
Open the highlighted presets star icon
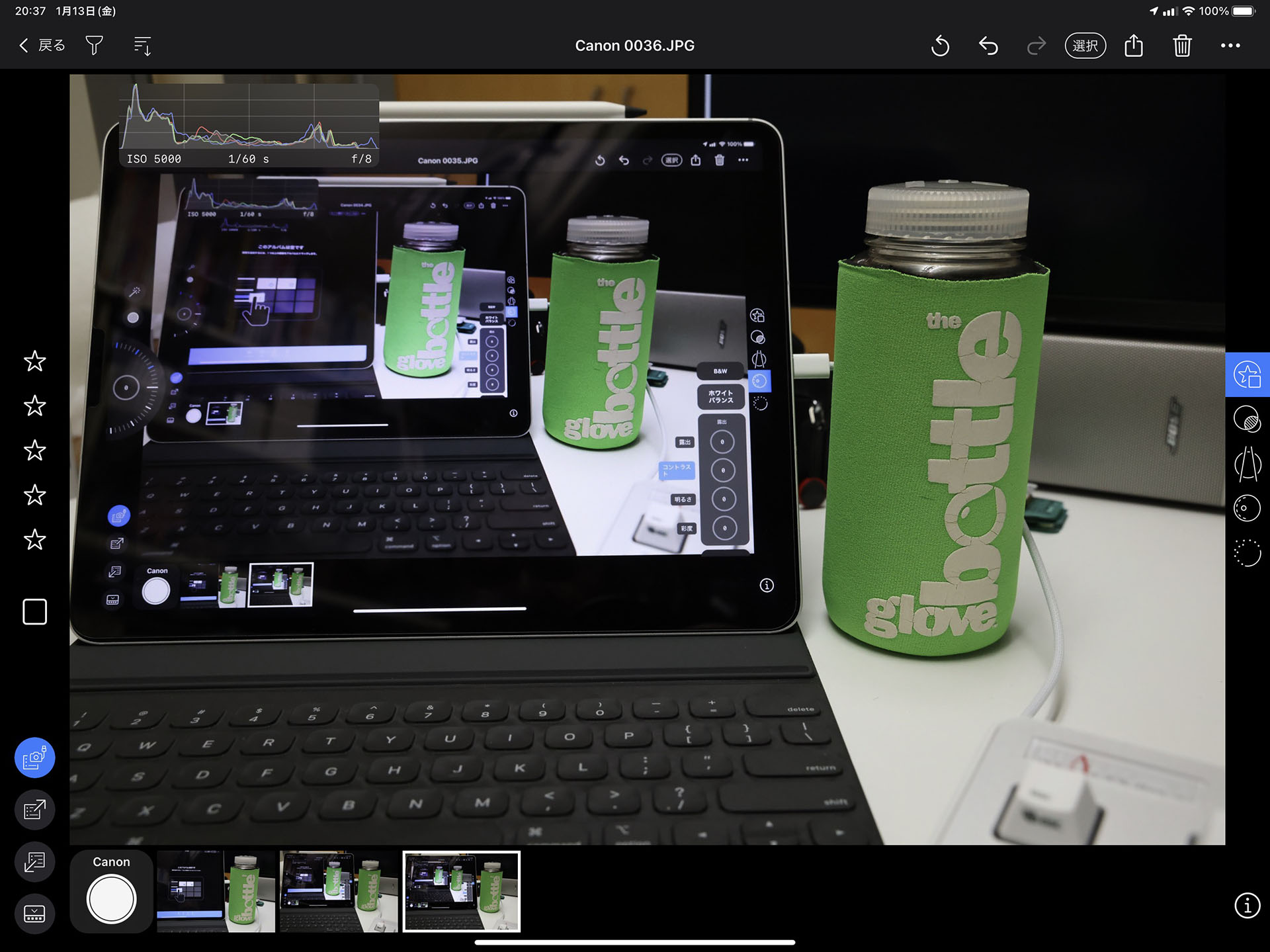click(x=1248, y=375)
